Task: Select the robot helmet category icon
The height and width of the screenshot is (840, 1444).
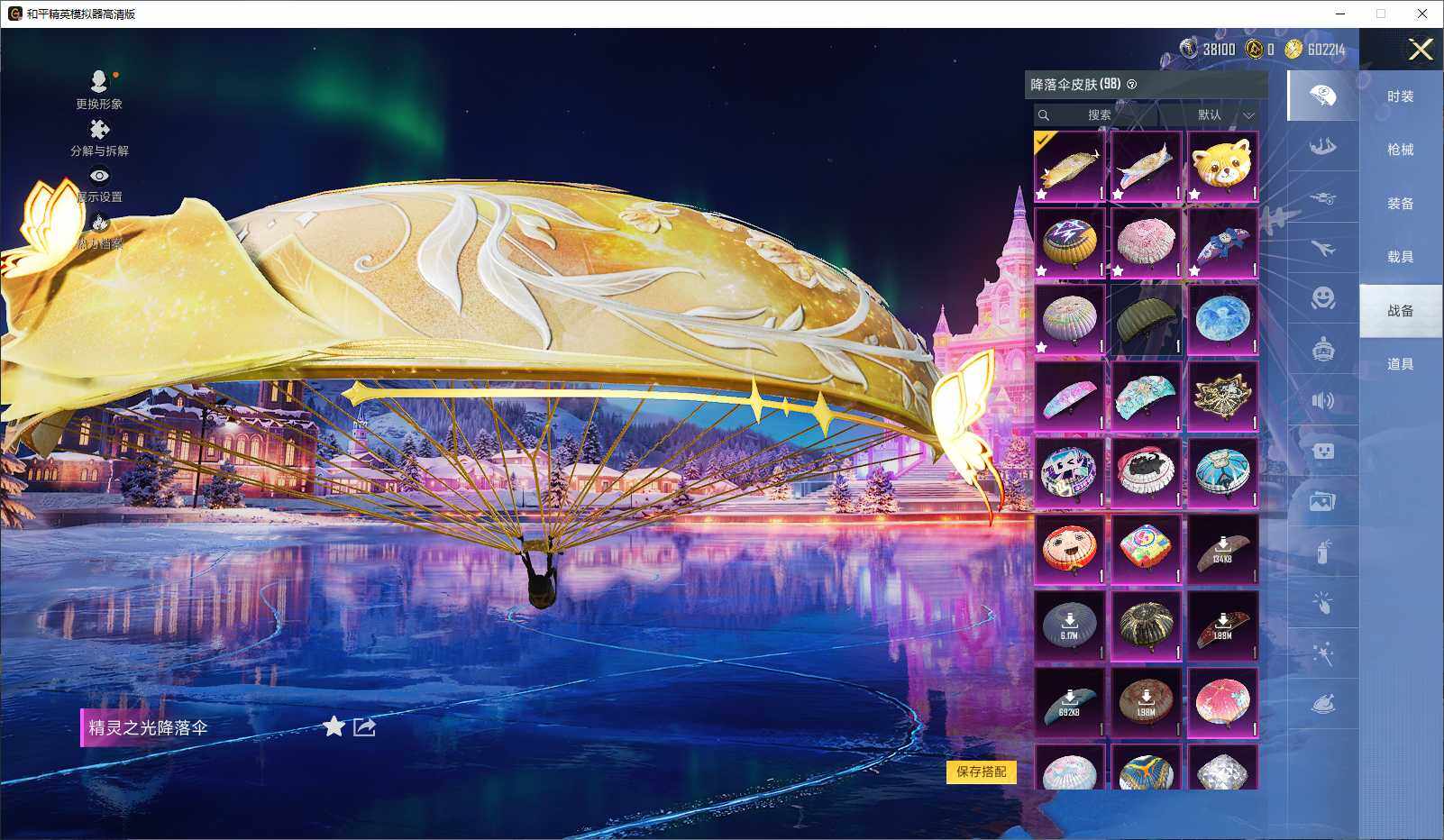Action: pyautogui.click(x=1322, y=349)
